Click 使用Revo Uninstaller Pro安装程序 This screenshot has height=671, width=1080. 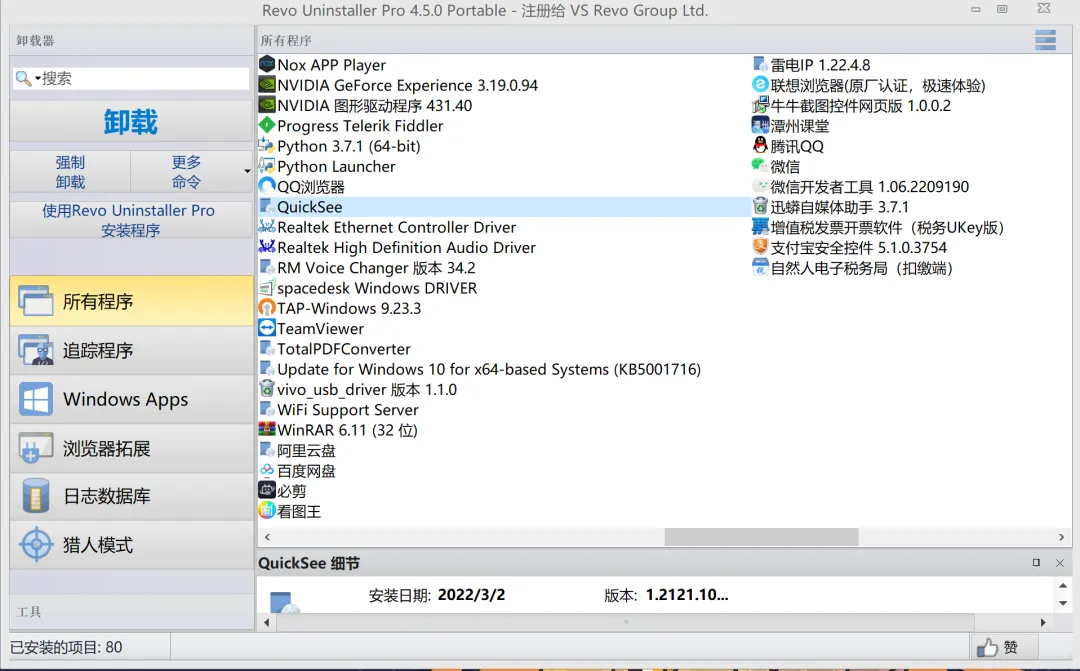coord(131,220)
